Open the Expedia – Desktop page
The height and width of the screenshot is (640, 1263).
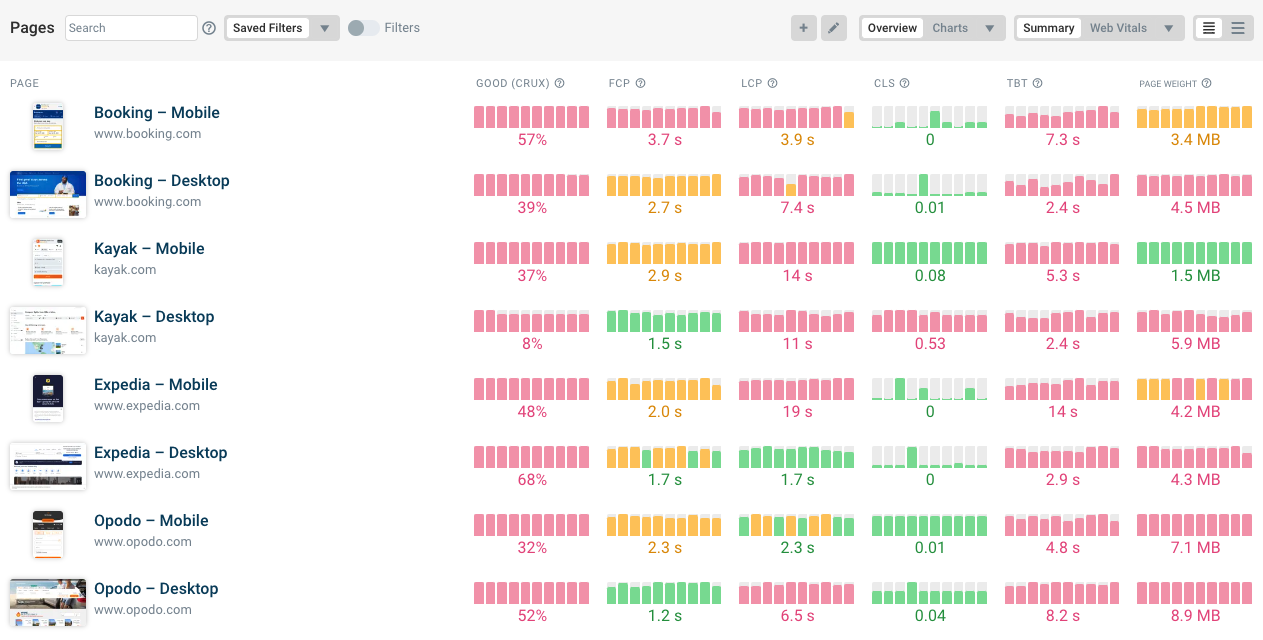point(161,453)
